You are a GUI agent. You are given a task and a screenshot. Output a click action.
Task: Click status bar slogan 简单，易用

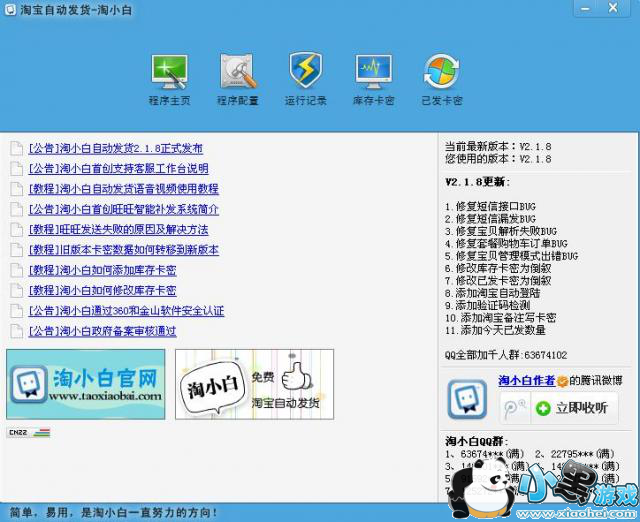[x=113, y=512]
